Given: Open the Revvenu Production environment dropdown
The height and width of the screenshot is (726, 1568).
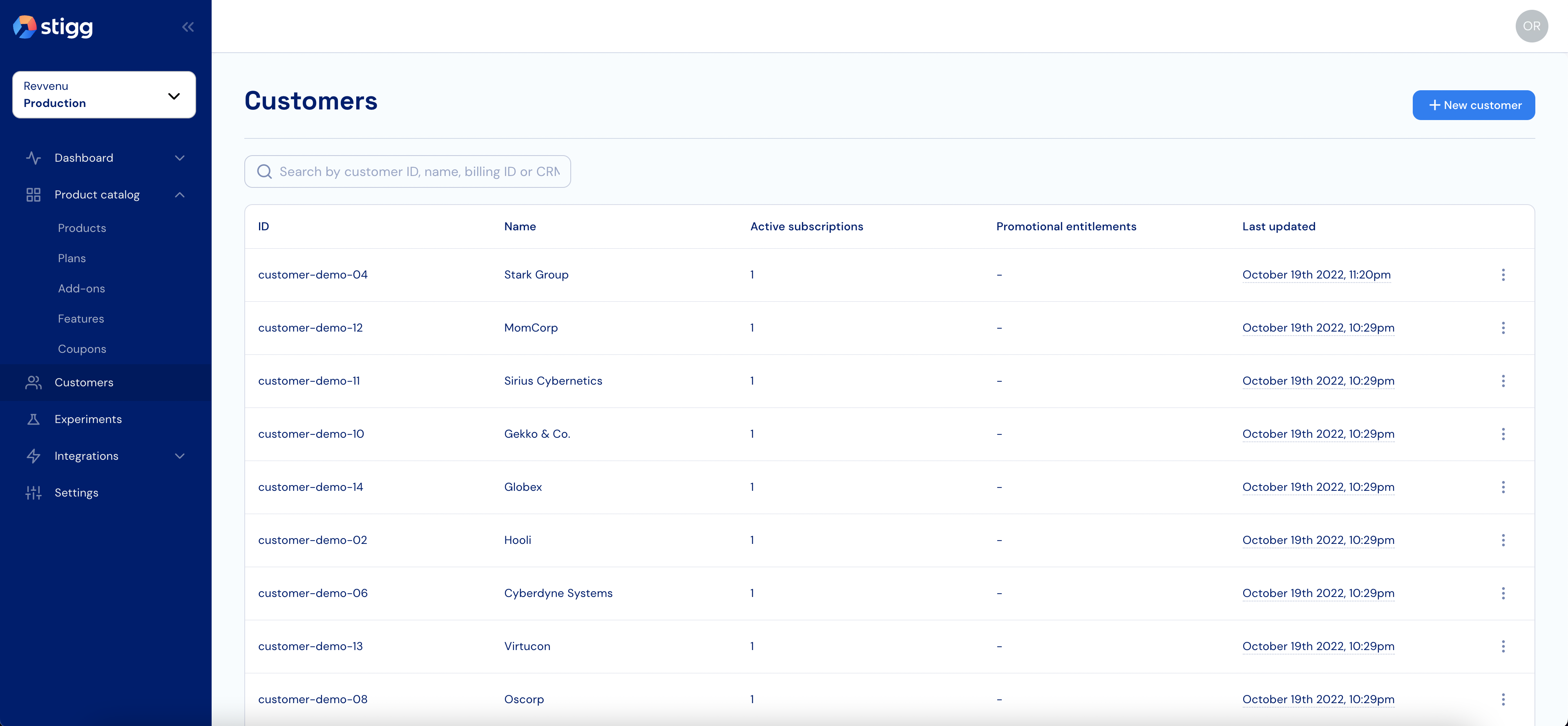Looking at the screenshot, I should coord(104,95).
